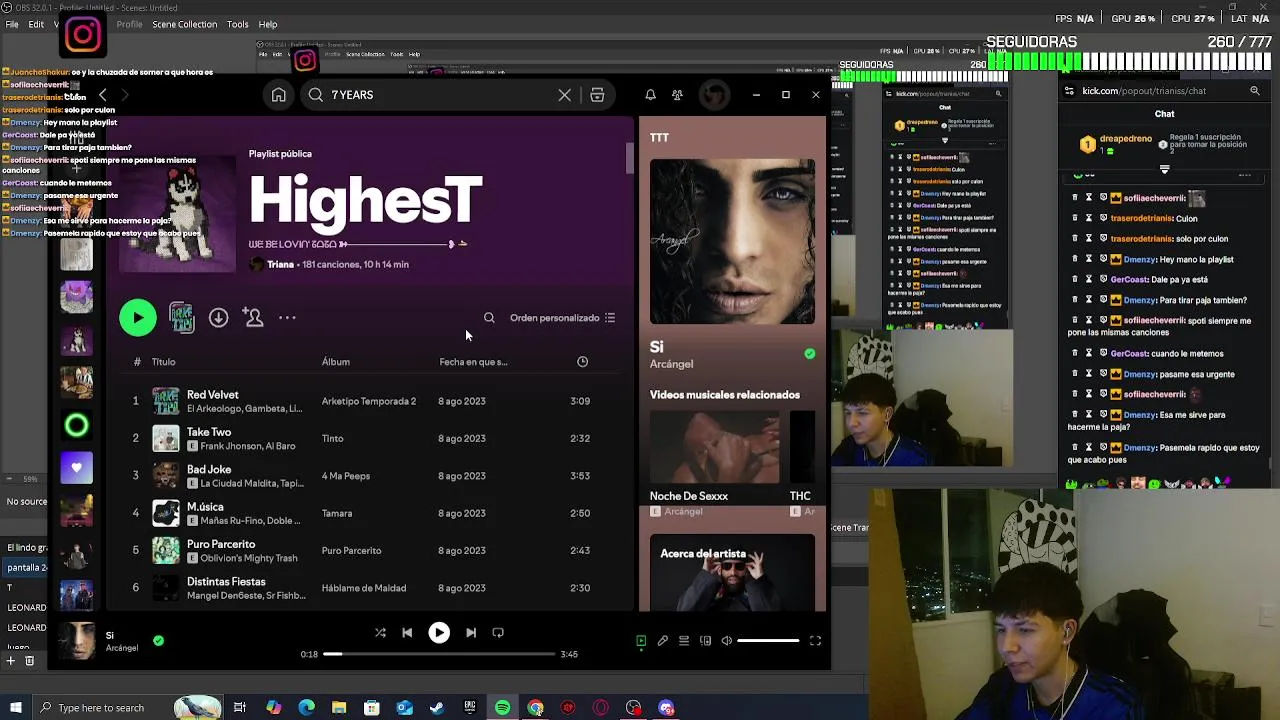Open more options for the HighesT playlist
The height and width of the screenshot is (720, 1280).
(x=287, y=318)
